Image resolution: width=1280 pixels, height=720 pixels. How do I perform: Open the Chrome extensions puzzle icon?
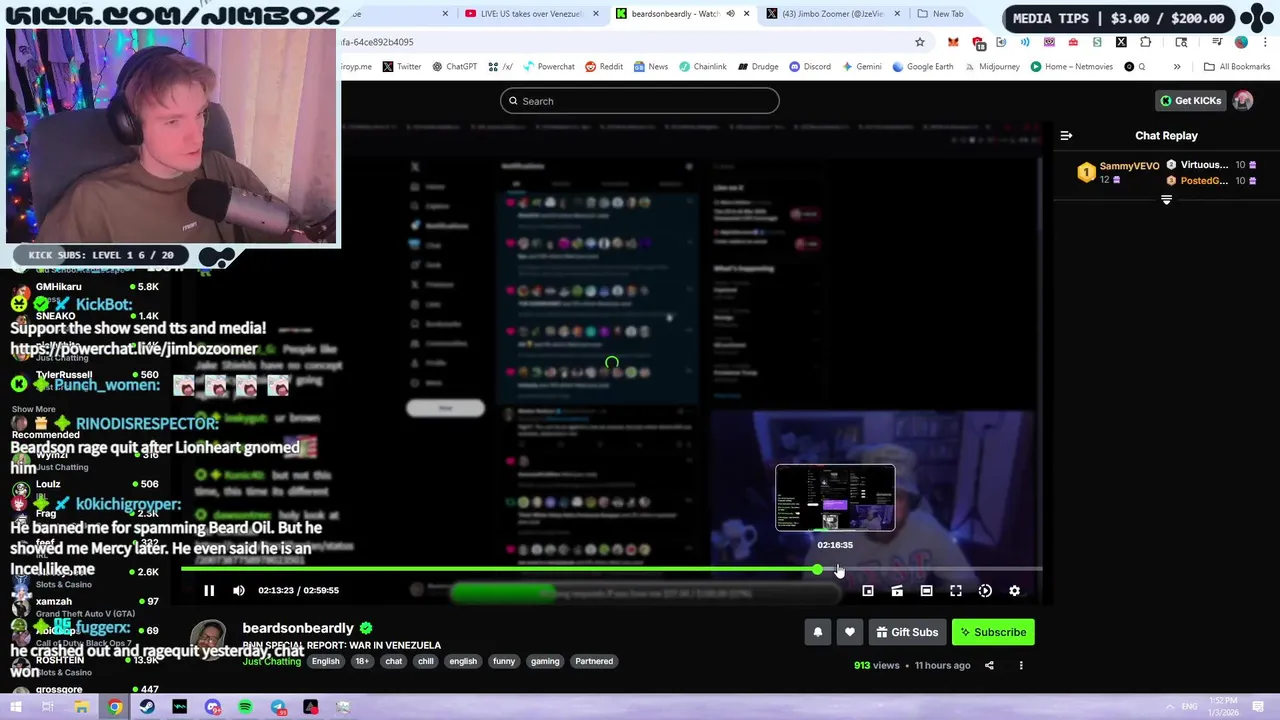tap(1145, 42)
